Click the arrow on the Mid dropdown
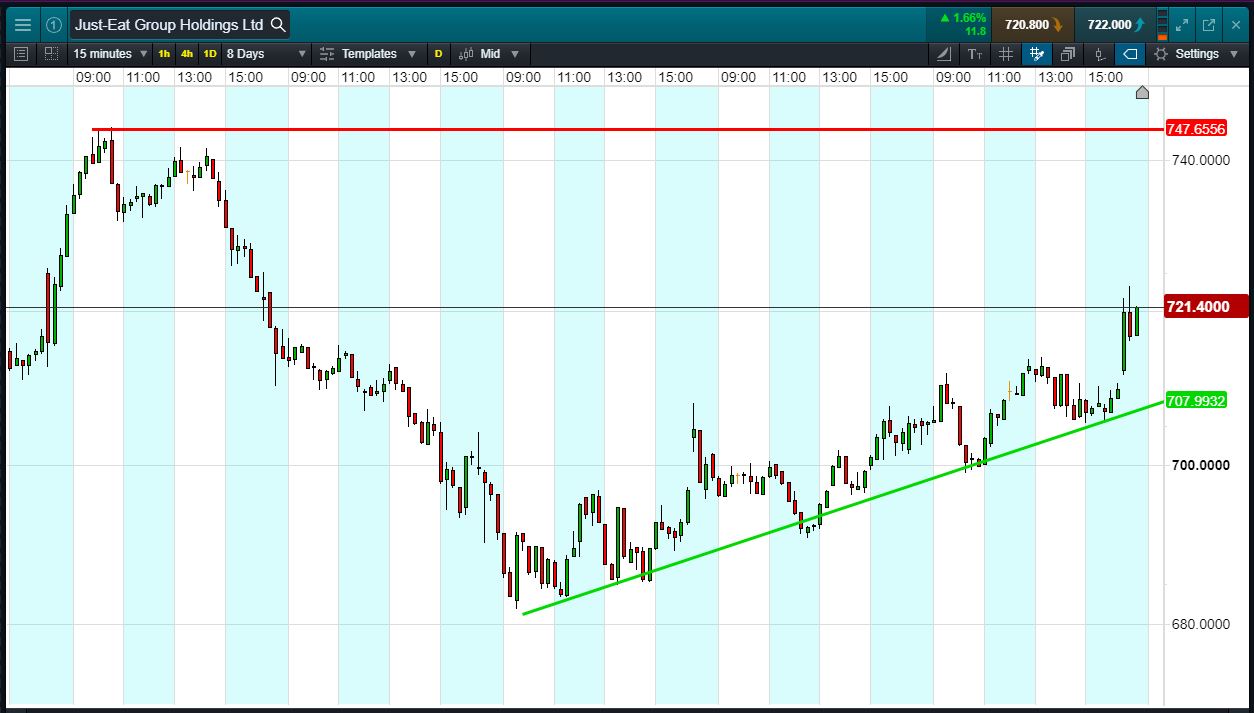 515,54
